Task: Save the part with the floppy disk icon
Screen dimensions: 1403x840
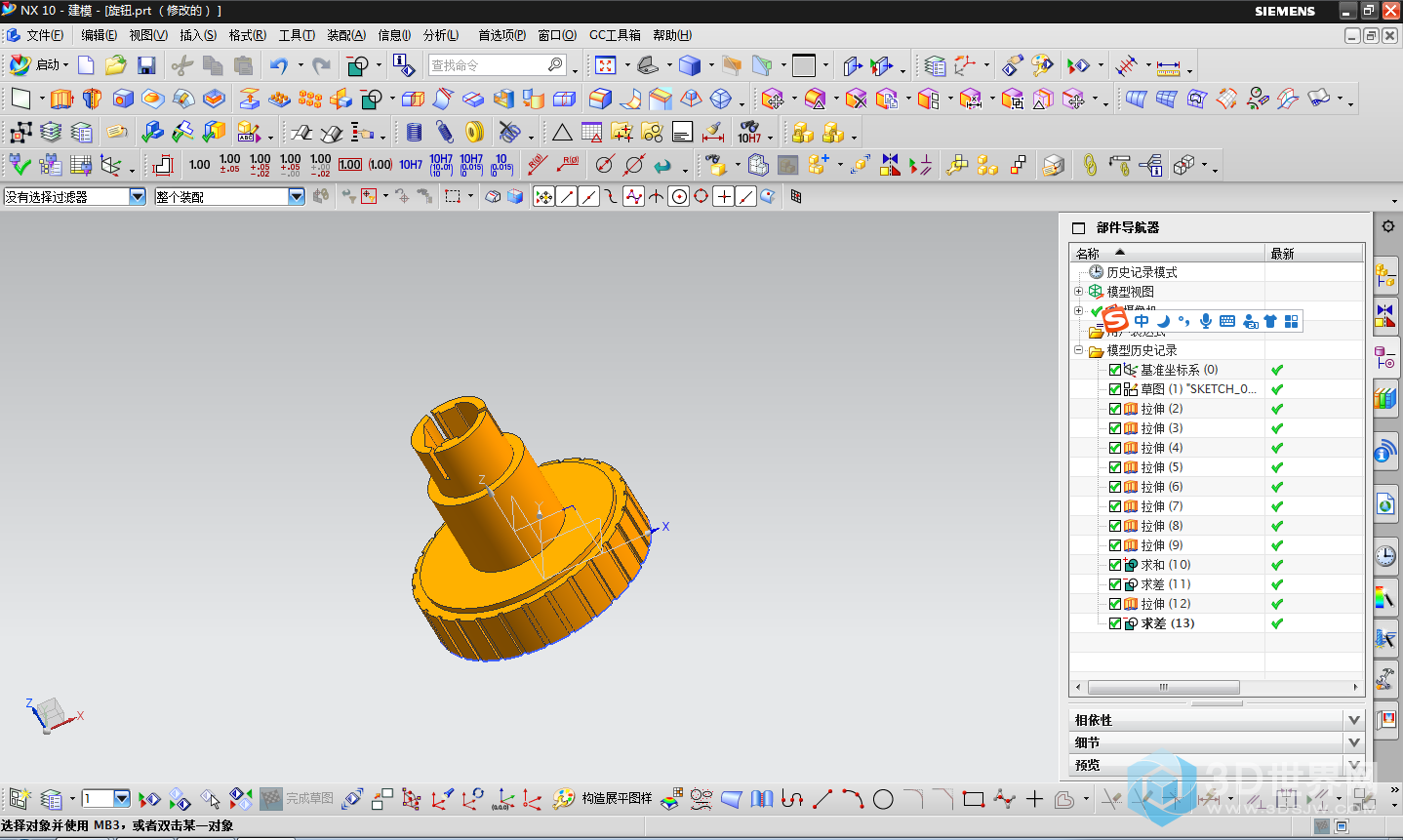Action: (146, 65)
